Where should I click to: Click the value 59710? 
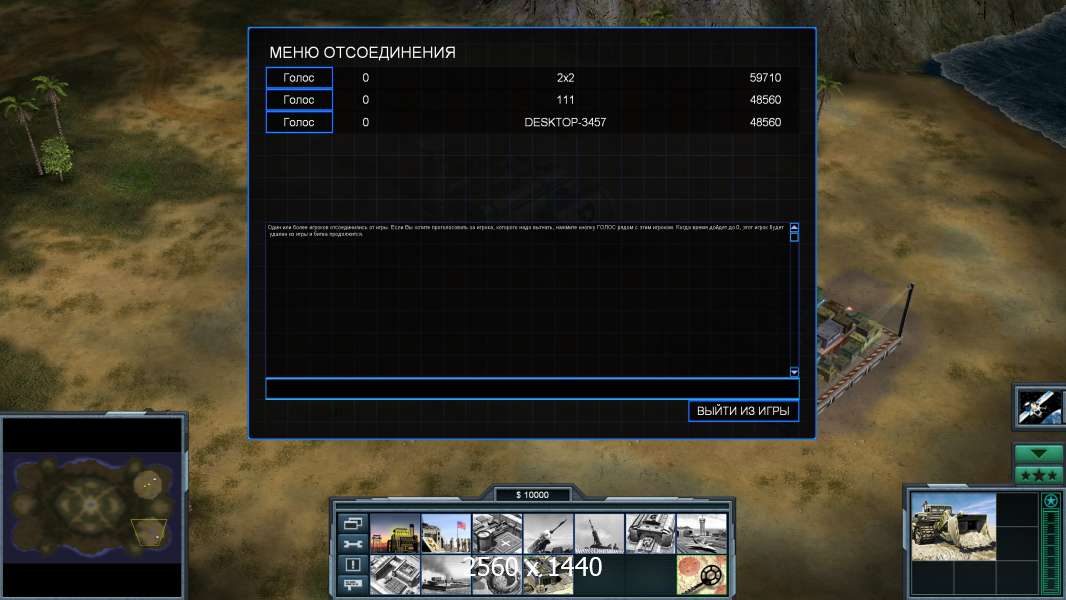point(766,77)
